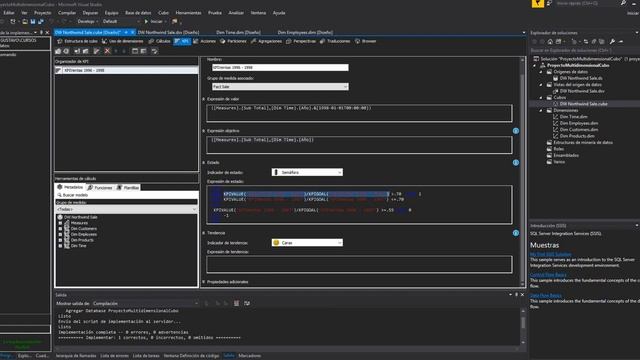Open the cube Browser tab

(365, 41)
